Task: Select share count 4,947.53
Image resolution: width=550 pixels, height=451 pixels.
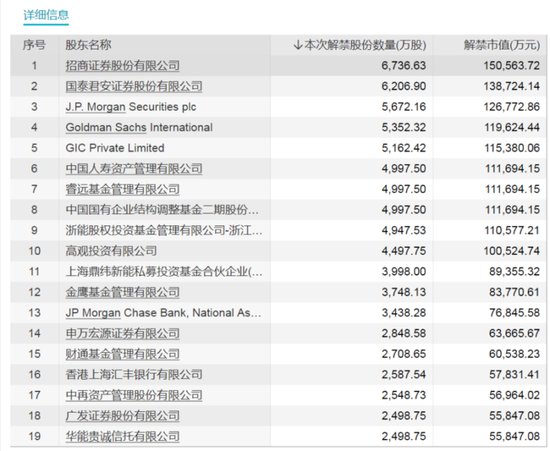Action: pyautogui.click(x=404, y=230)
